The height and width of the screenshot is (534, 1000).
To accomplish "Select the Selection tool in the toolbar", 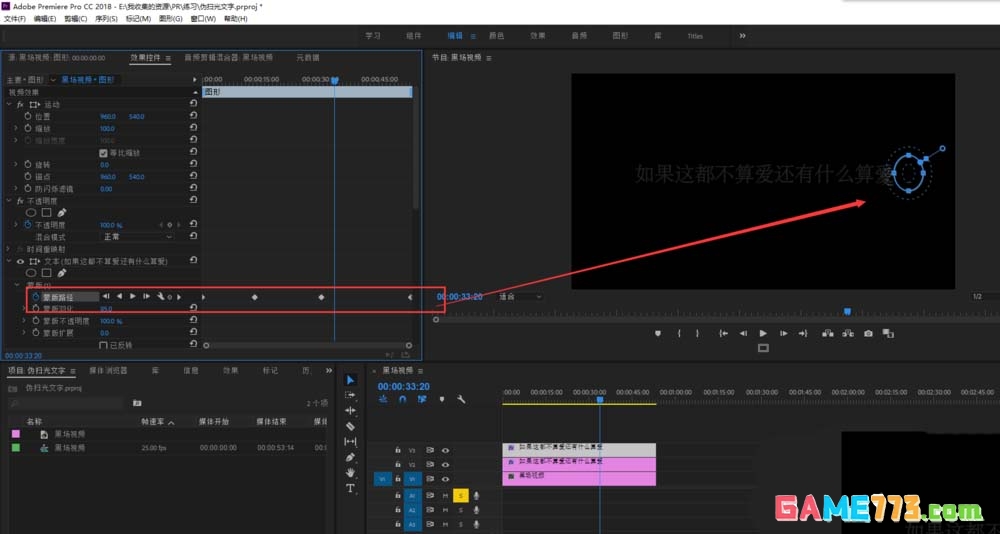I will pyautogui.click(x=350, y=380).
